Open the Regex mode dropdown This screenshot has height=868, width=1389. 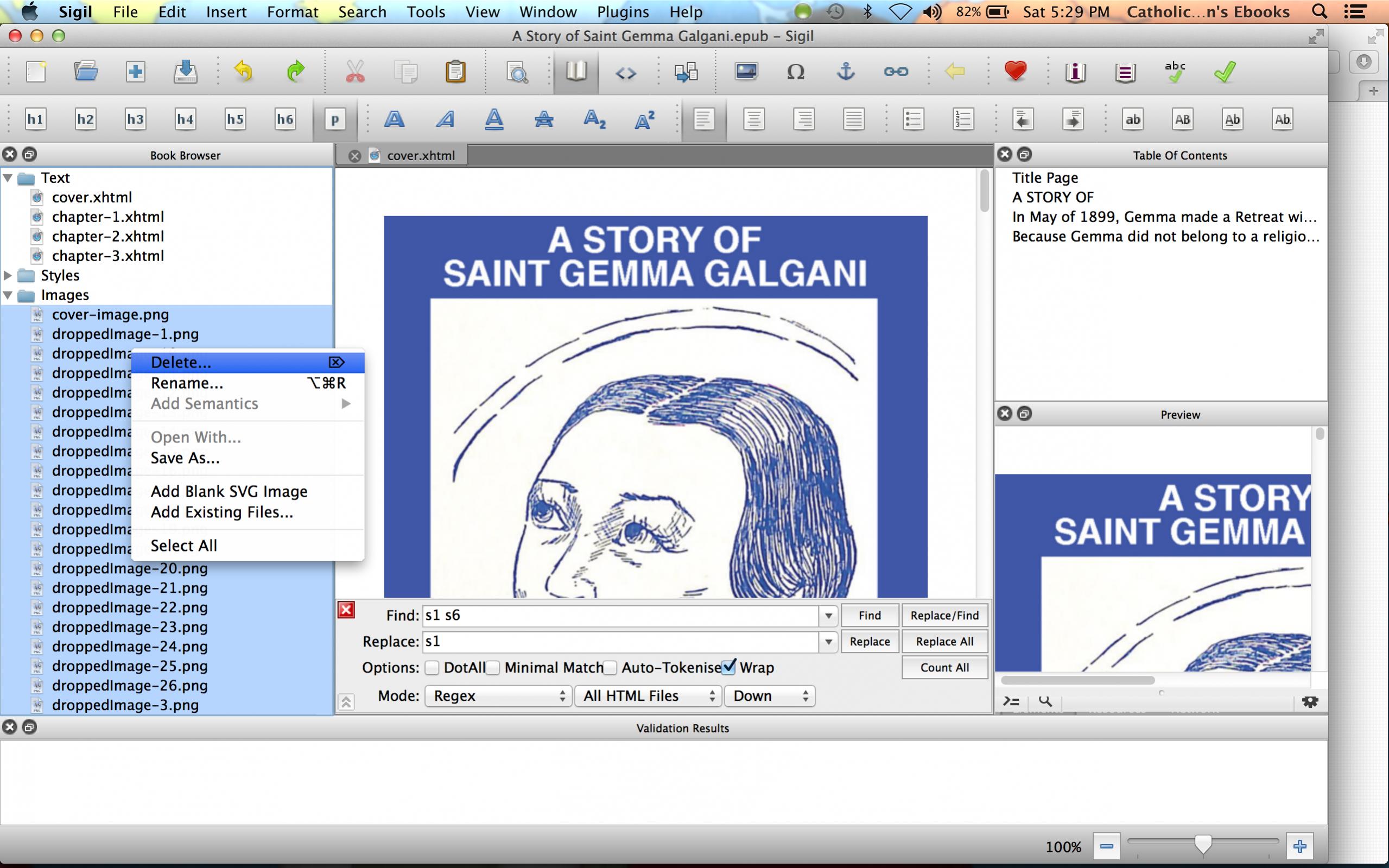(x=498, y=696)
